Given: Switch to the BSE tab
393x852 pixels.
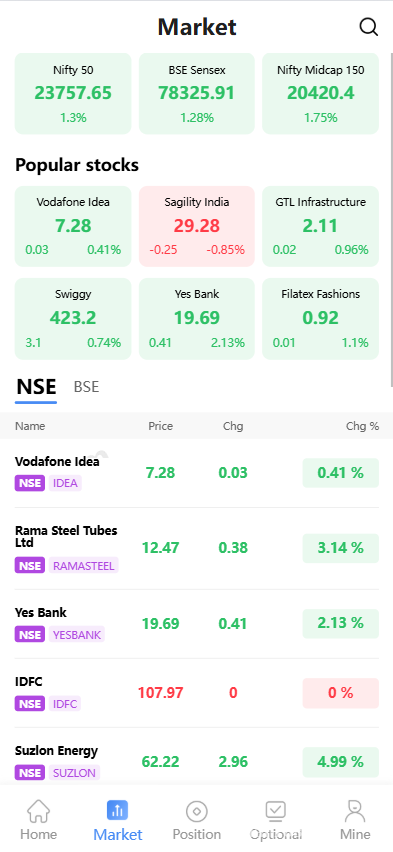Looking at the screenshot, I should [86, 387].
